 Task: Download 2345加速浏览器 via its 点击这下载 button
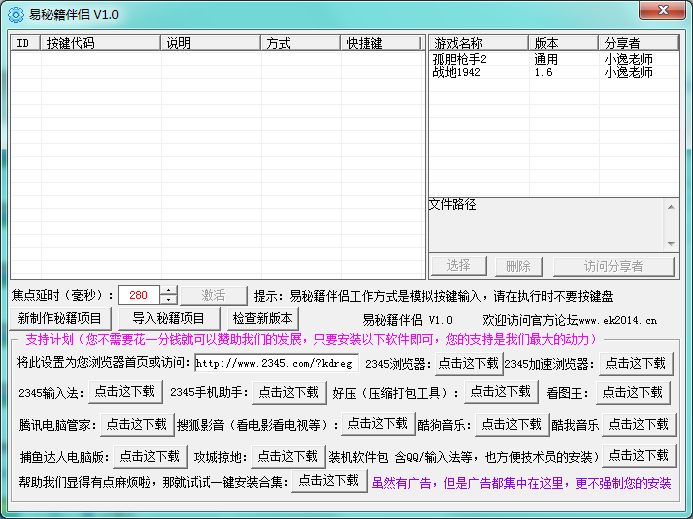(636, 364)
